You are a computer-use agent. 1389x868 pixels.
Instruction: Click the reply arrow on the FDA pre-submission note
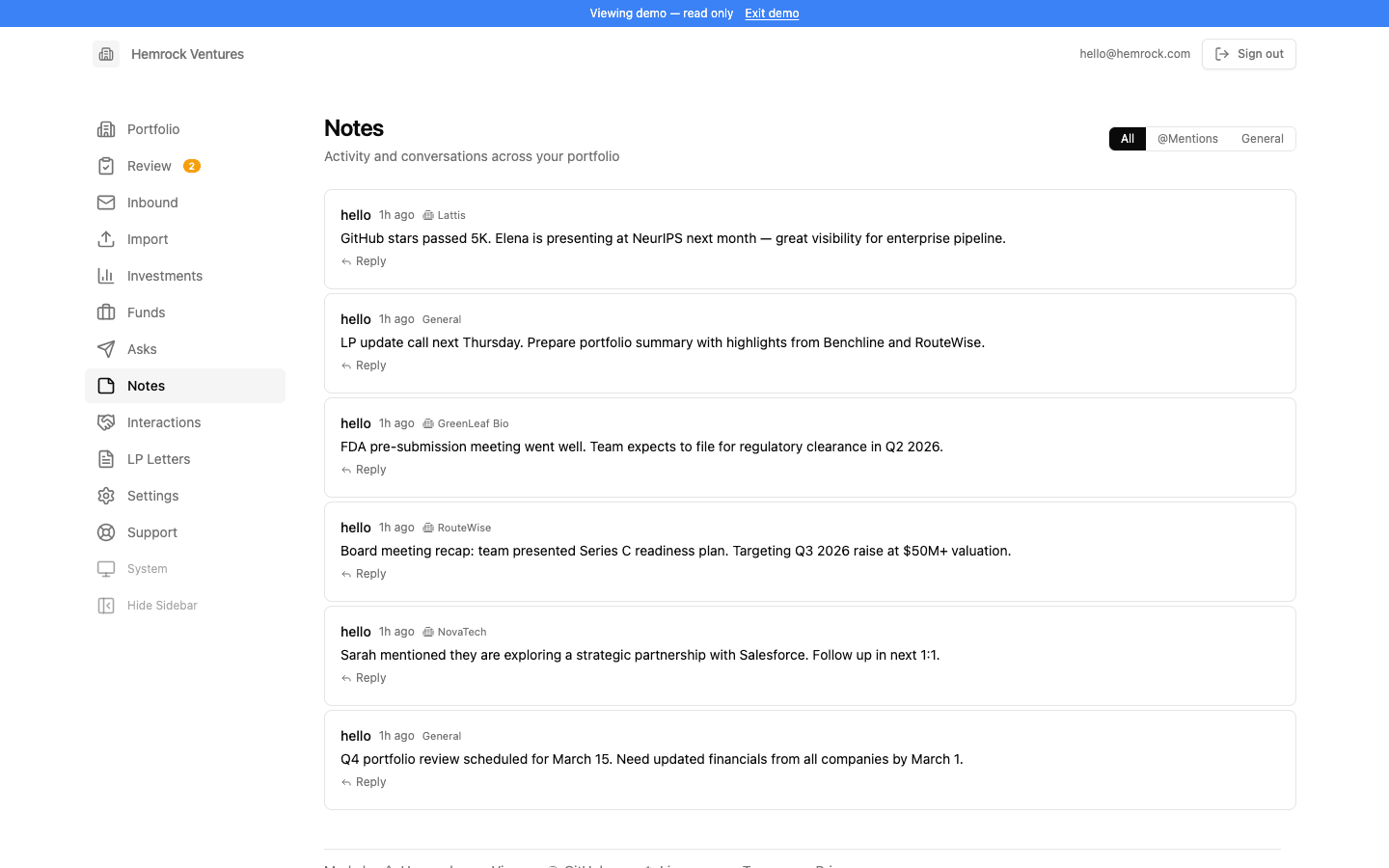[x=346, y=471]
